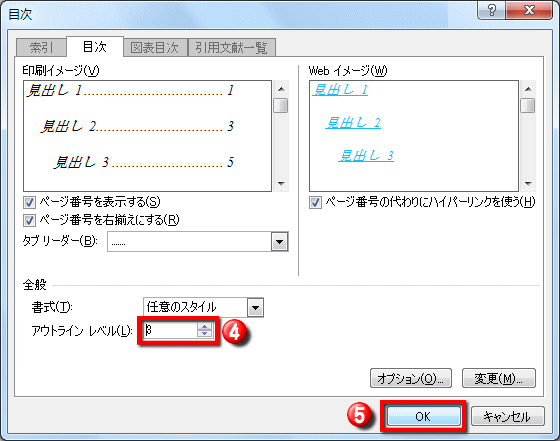Click the help question mark icon

click(491, 10)
